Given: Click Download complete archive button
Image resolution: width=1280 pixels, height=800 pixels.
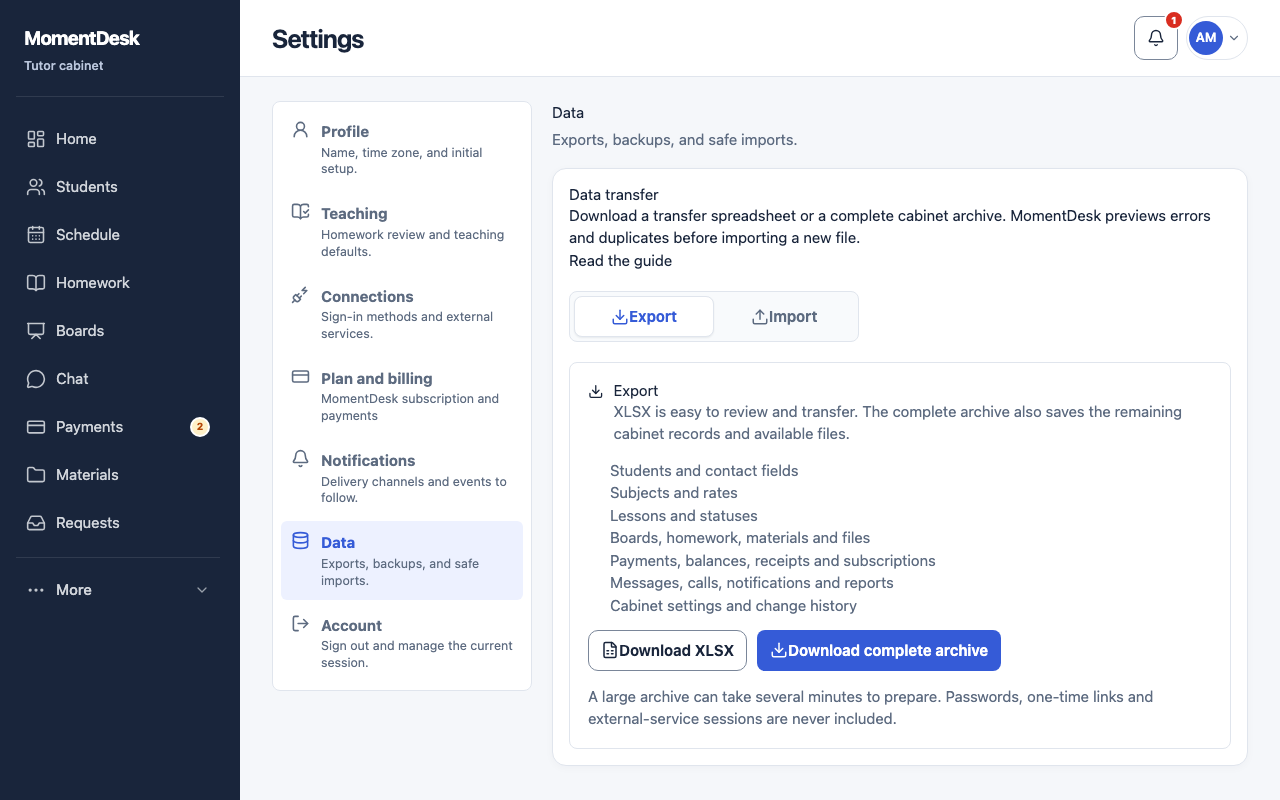Looking at the screenshot, I should coord(879,650).
